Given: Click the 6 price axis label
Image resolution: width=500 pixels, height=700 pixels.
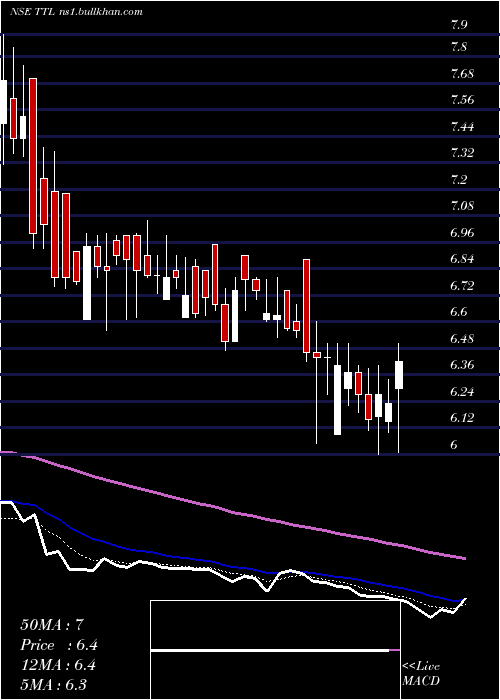Looking at the screenshot, I should pos(454,444).
